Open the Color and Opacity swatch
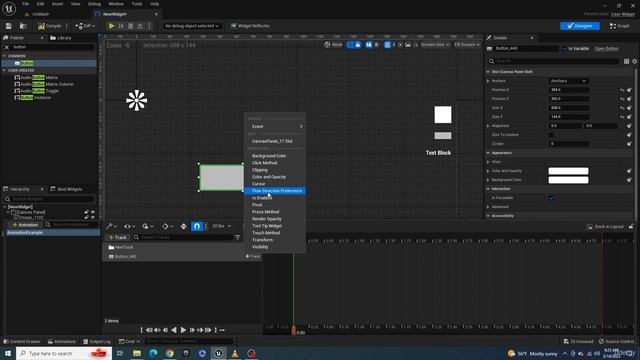The height and width of the screenshot is (360, 640). (568, 171)
